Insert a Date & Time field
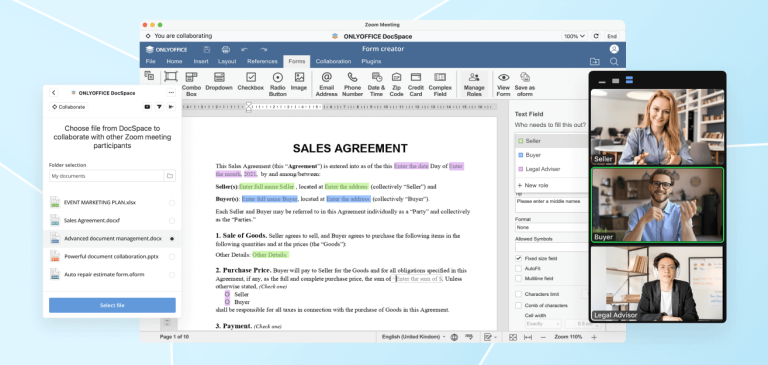This screenshot has height=365, width=768. click(377, 84)
